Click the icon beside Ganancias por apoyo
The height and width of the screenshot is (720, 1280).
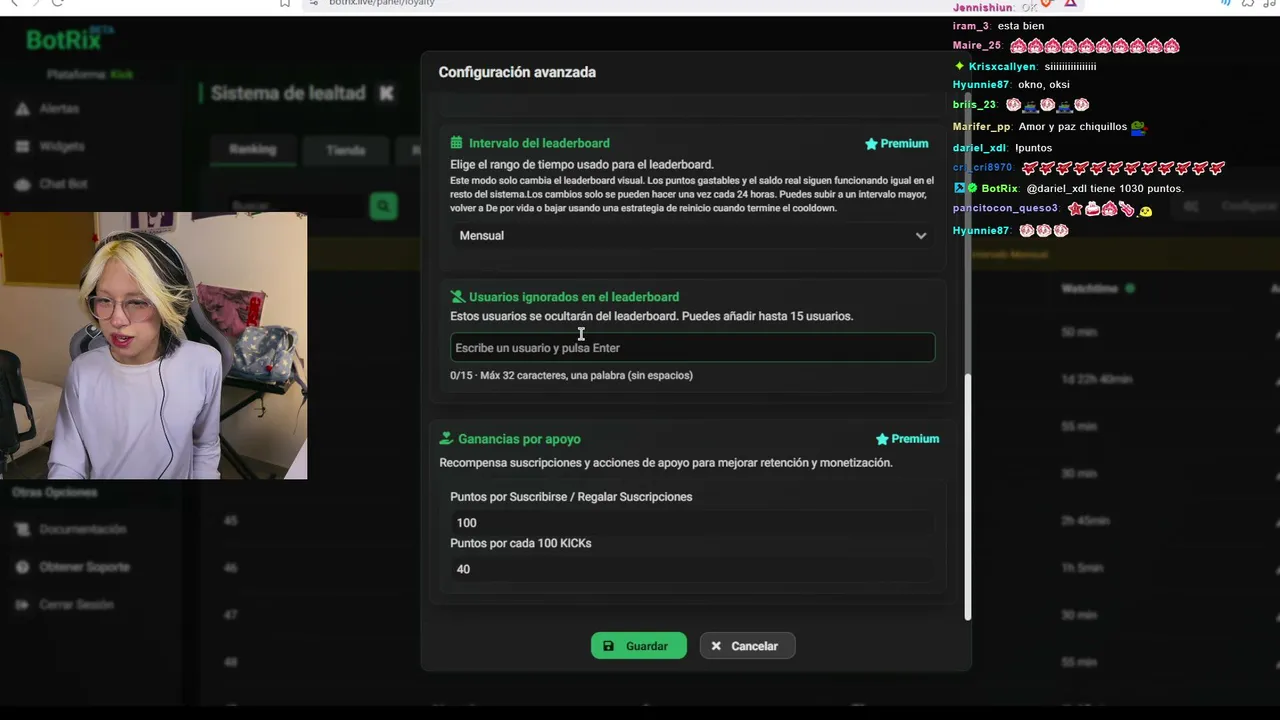pos(446,439)
